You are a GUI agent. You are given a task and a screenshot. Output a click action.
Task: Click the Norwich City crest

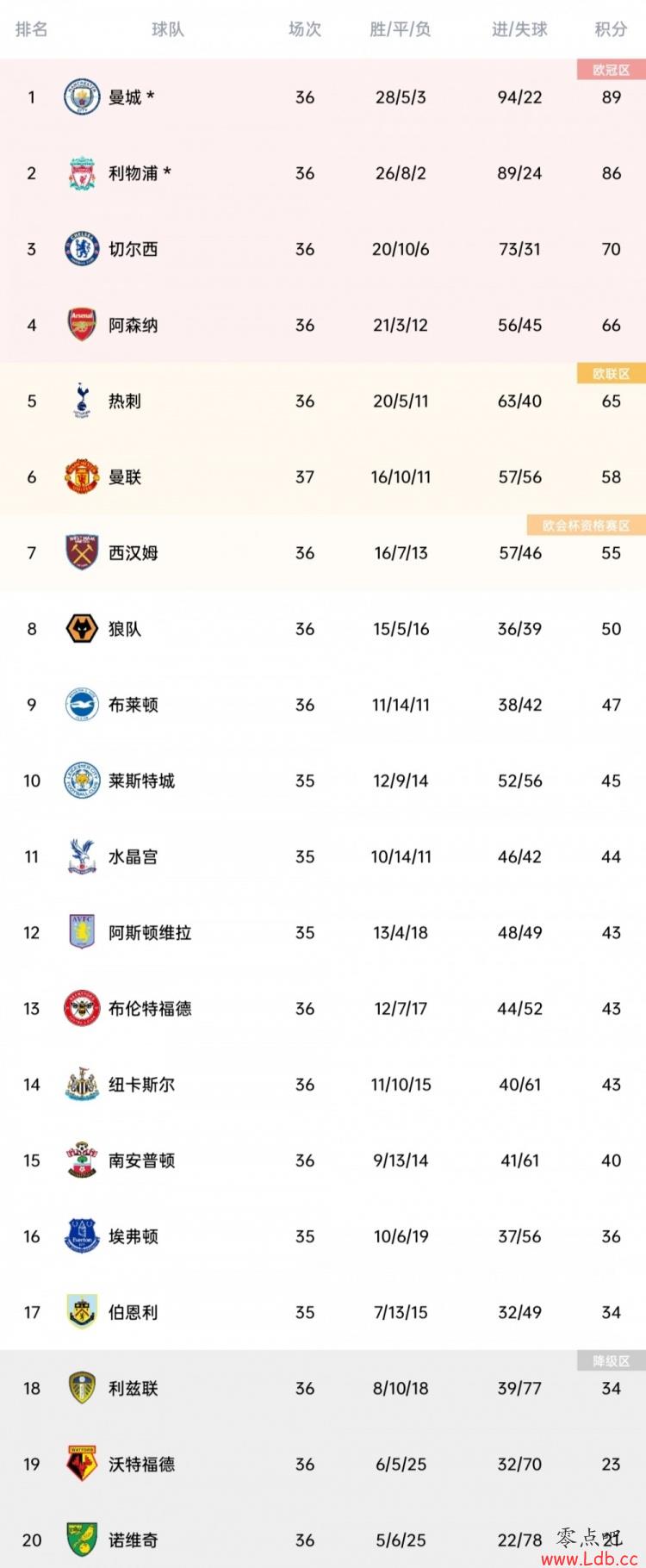click(83, 1540)
